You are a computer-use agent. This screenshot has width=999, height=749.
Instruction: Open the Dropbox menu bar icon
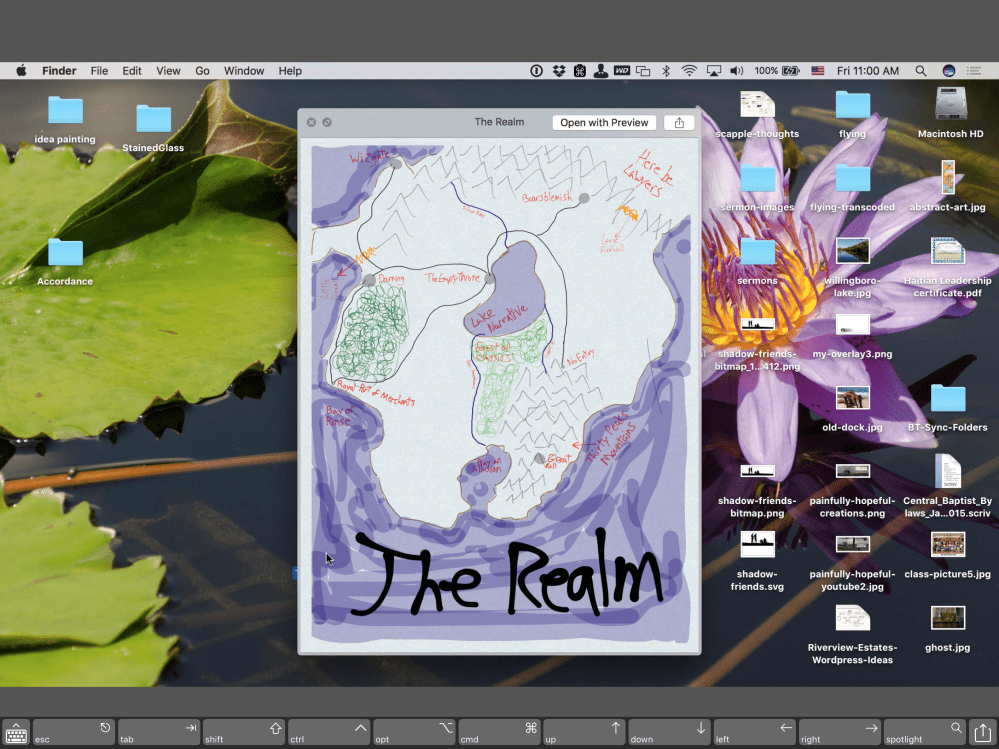pos(558,71)
